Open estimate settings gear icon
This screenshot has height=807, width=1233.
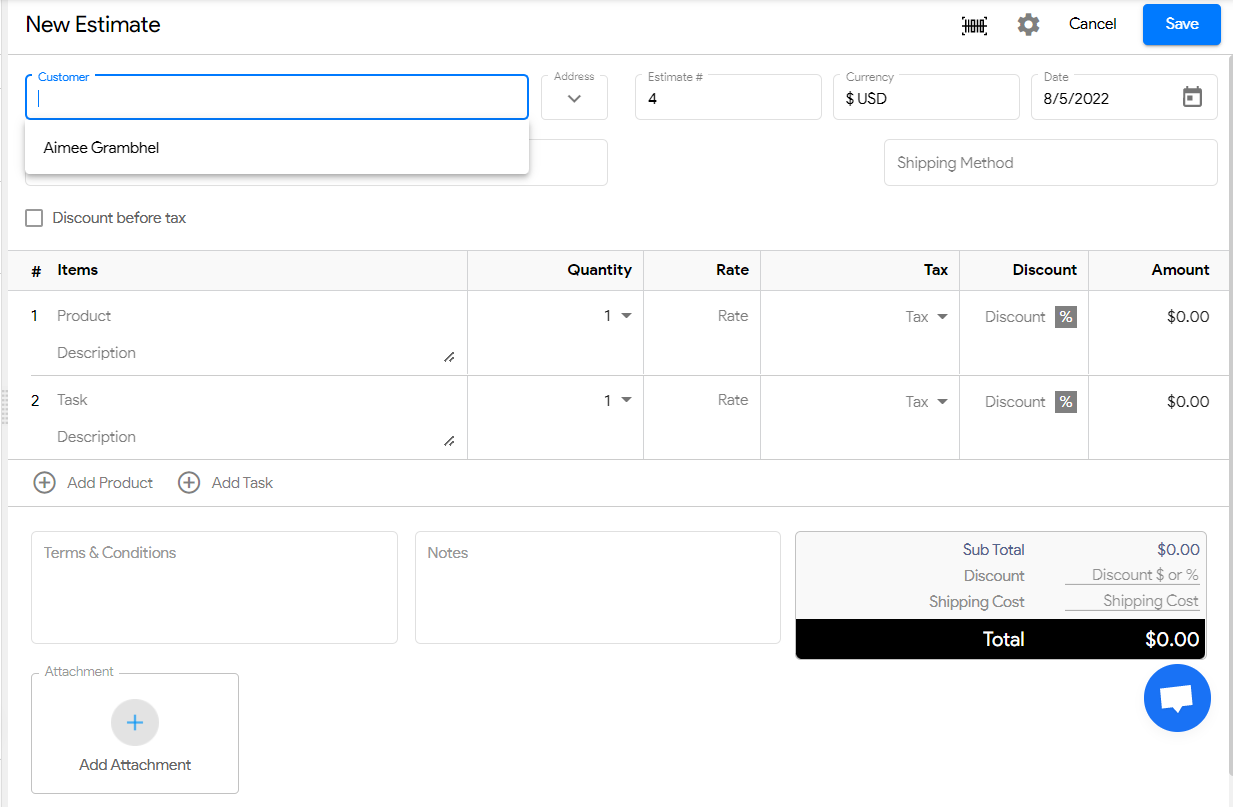coord(1028,25)
